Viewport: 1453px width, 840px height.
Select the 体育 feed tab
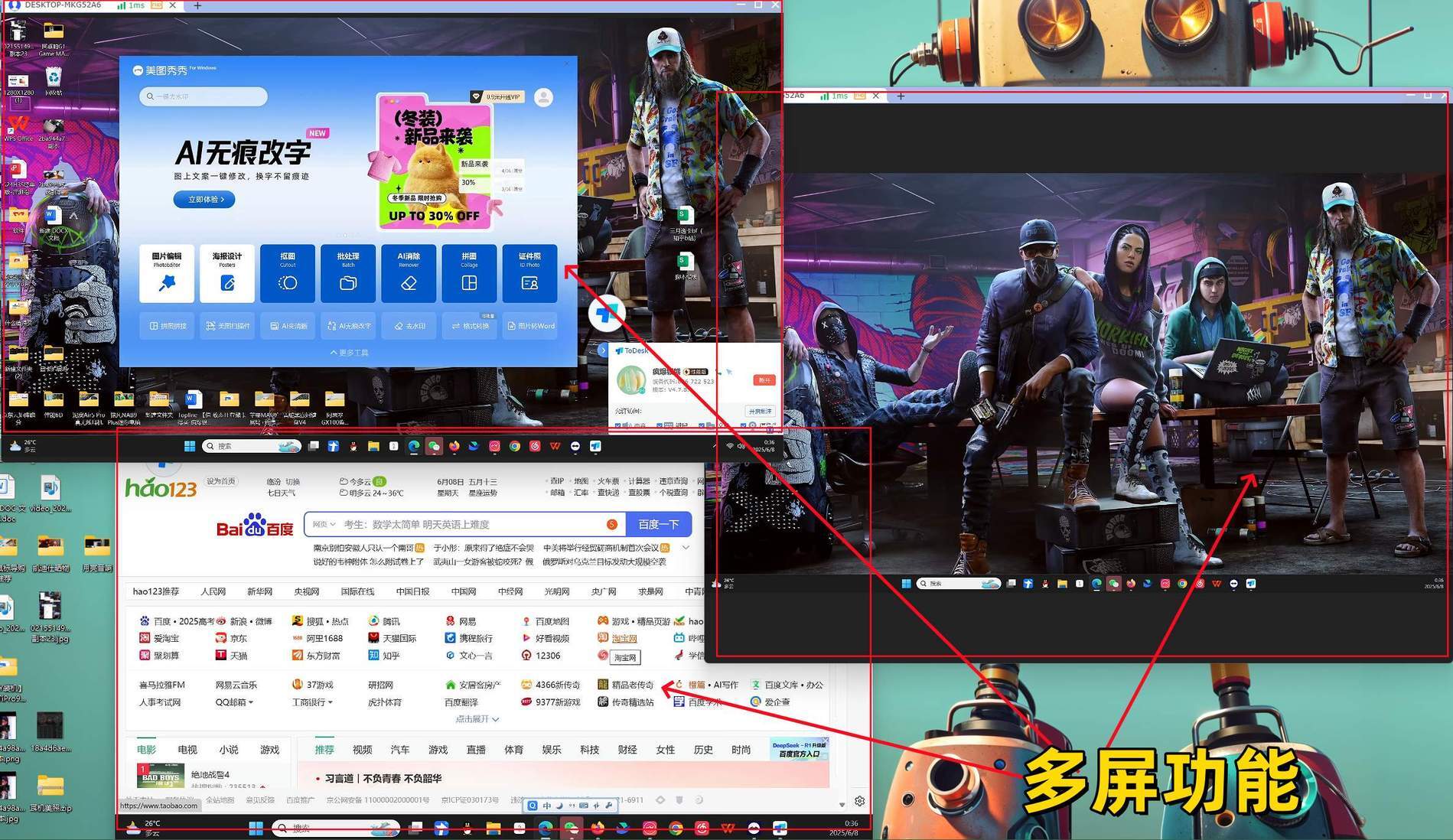click(514, 750)
